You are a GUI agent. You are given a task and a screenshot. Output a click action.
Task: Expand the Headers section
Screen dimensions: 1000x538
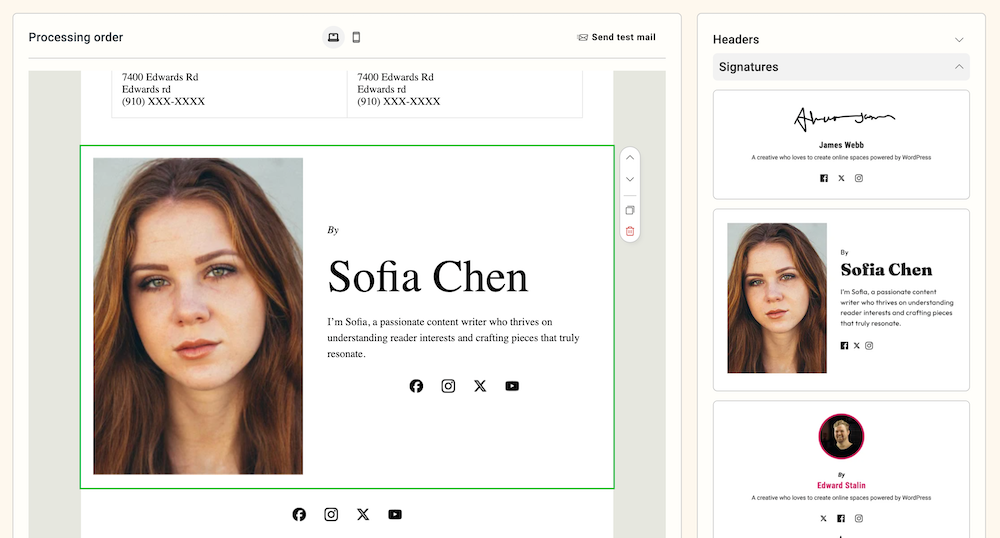click(x=841, y=40)
